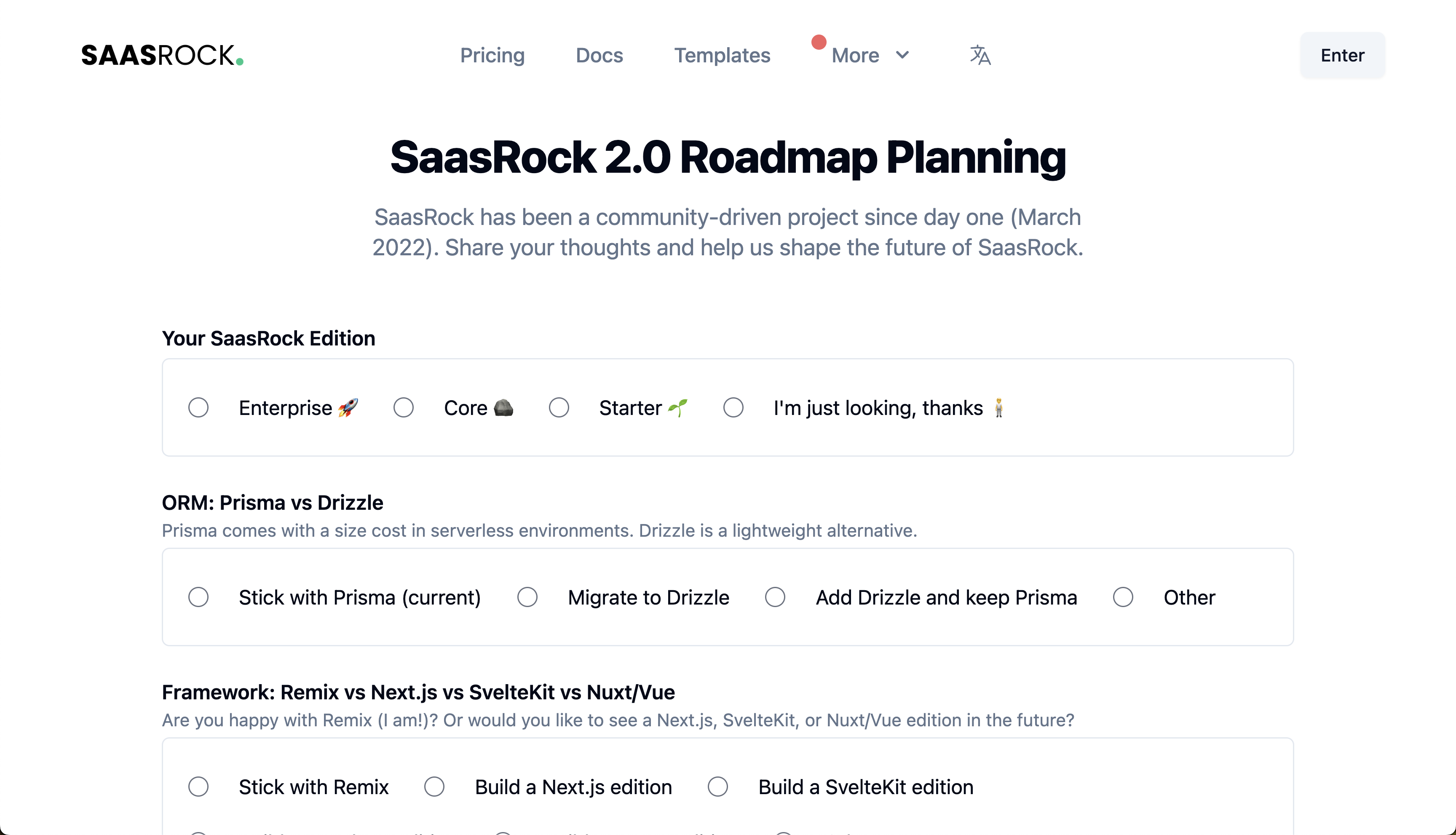Navigate to the Docs section
Viewport: 1456px width, 835px height.
point(599,55)
